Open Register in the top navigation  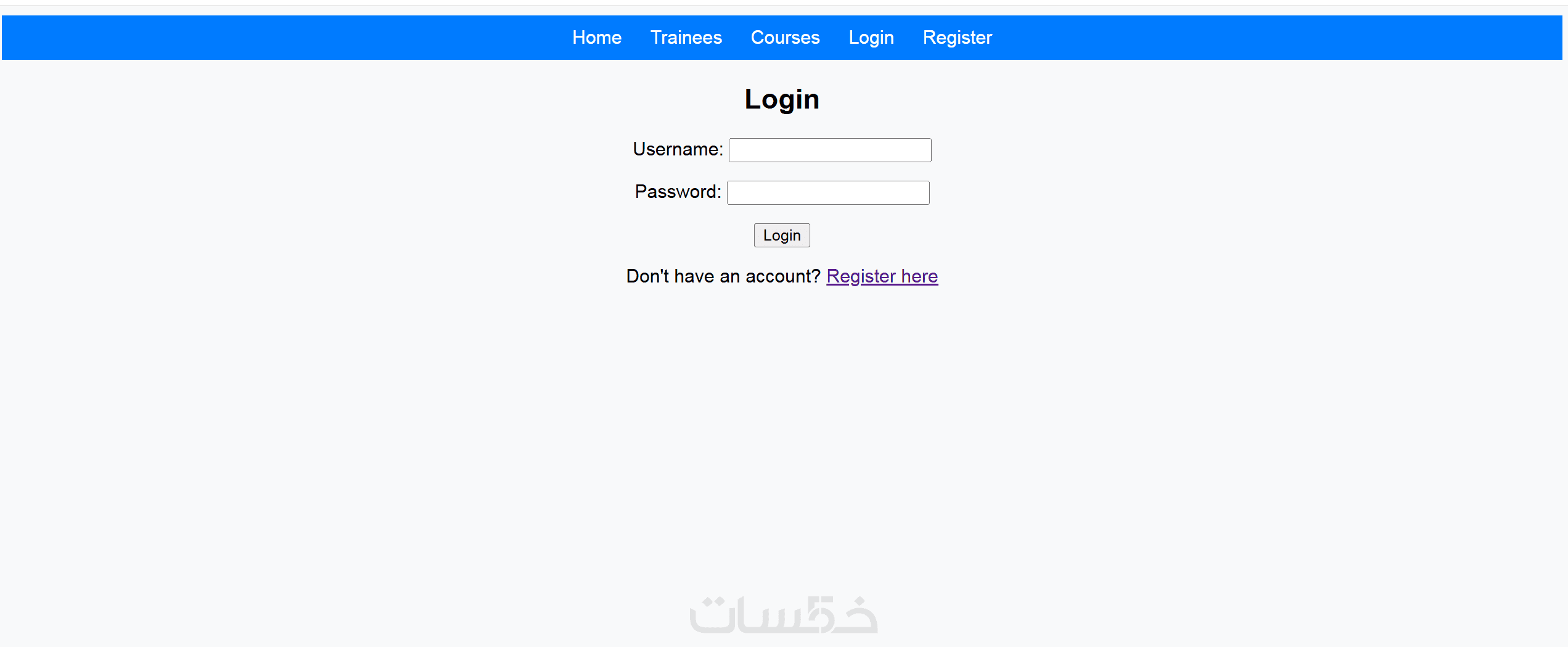click(957, 38)
